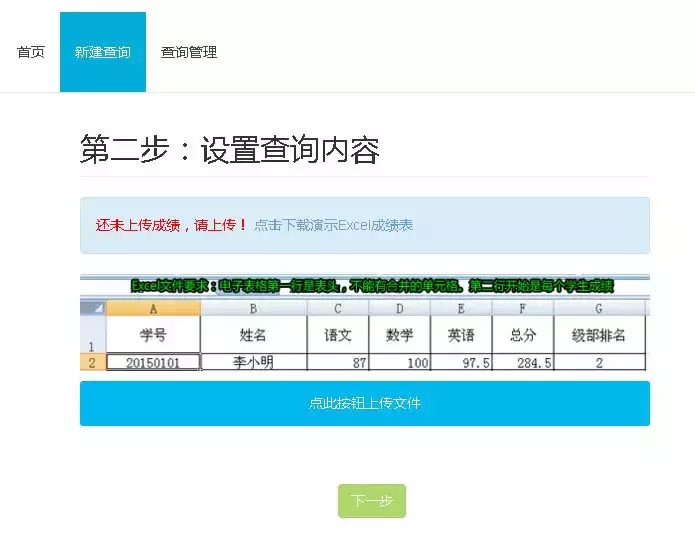Click cell containing 20150101
Viewport: 695px width, 537px height.
click(153, 362)
